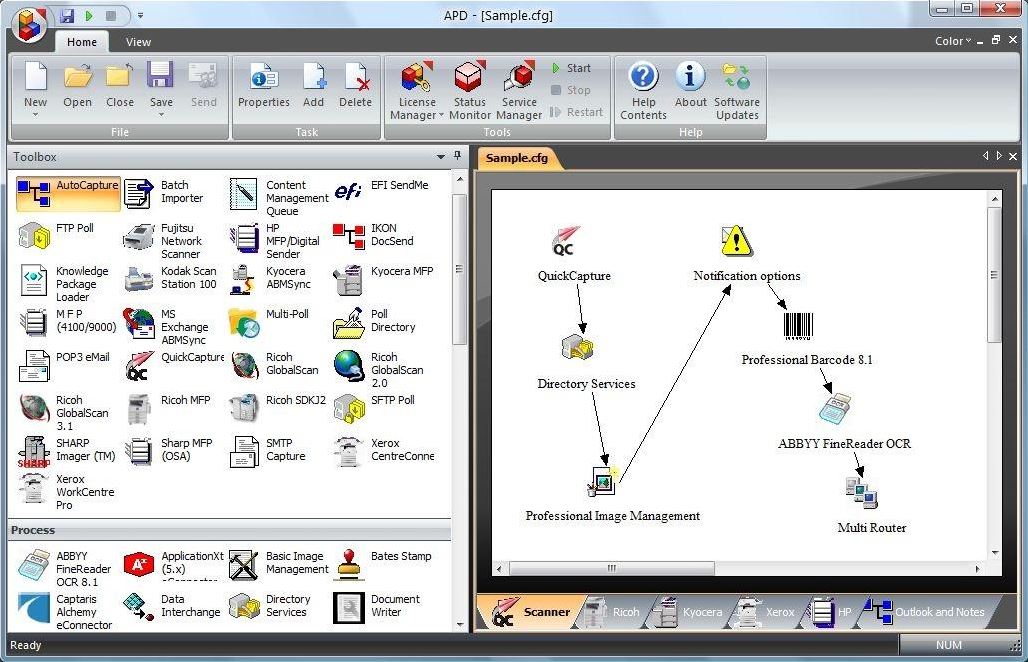
Task: Click the New file button
Action: [x=35, y=89]
